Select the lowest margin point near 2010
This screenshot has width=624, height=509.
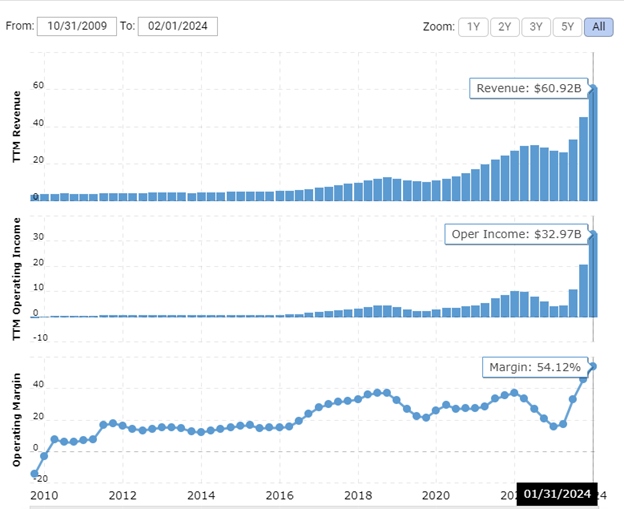click(35, 473)
